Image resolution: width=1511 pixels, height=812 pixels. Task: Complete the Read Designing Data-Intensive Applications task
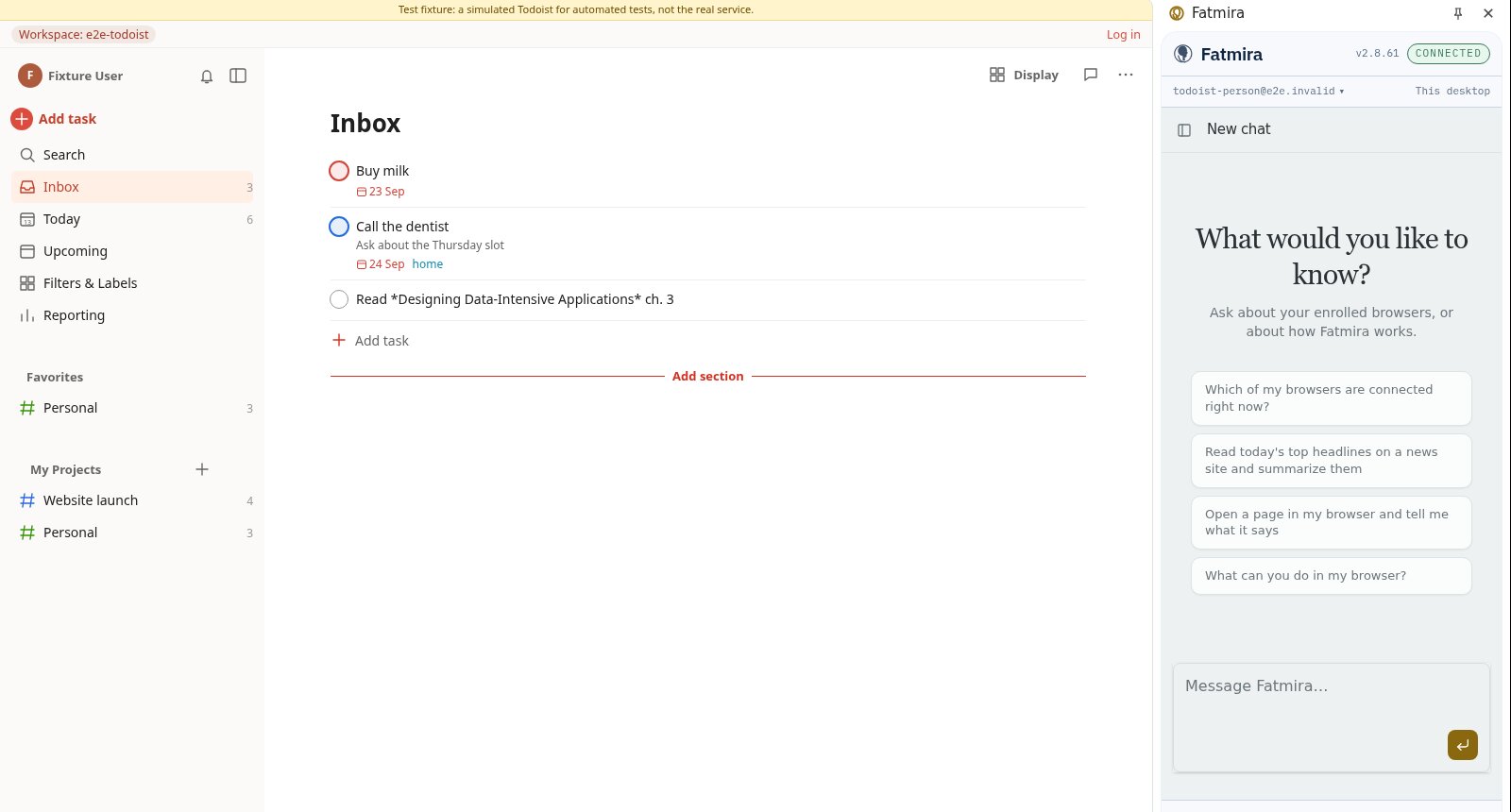click(x=339, y=299)
